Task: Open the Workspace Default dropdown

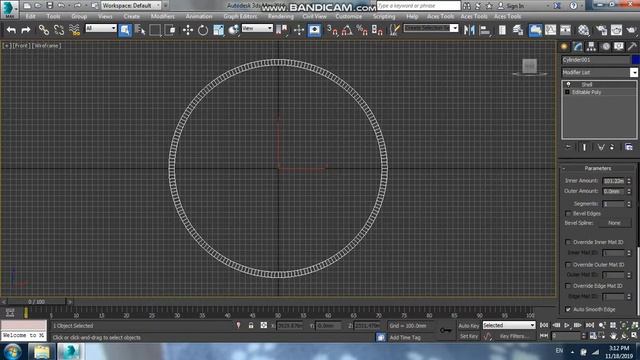Action: pos(131,6)
